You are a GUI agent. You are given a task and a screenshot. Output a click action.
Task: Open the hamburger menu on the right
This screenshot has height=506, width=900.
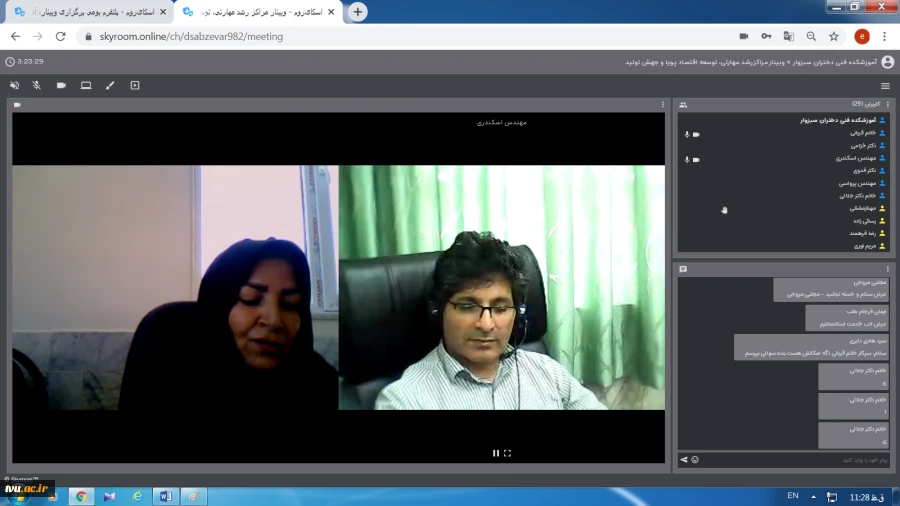pos(885,86)
